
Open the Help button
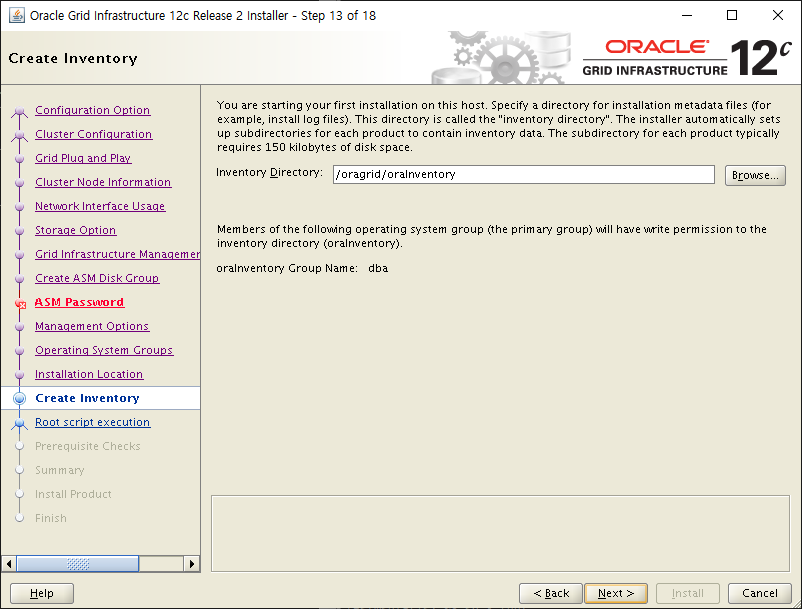tap(42, 593)
